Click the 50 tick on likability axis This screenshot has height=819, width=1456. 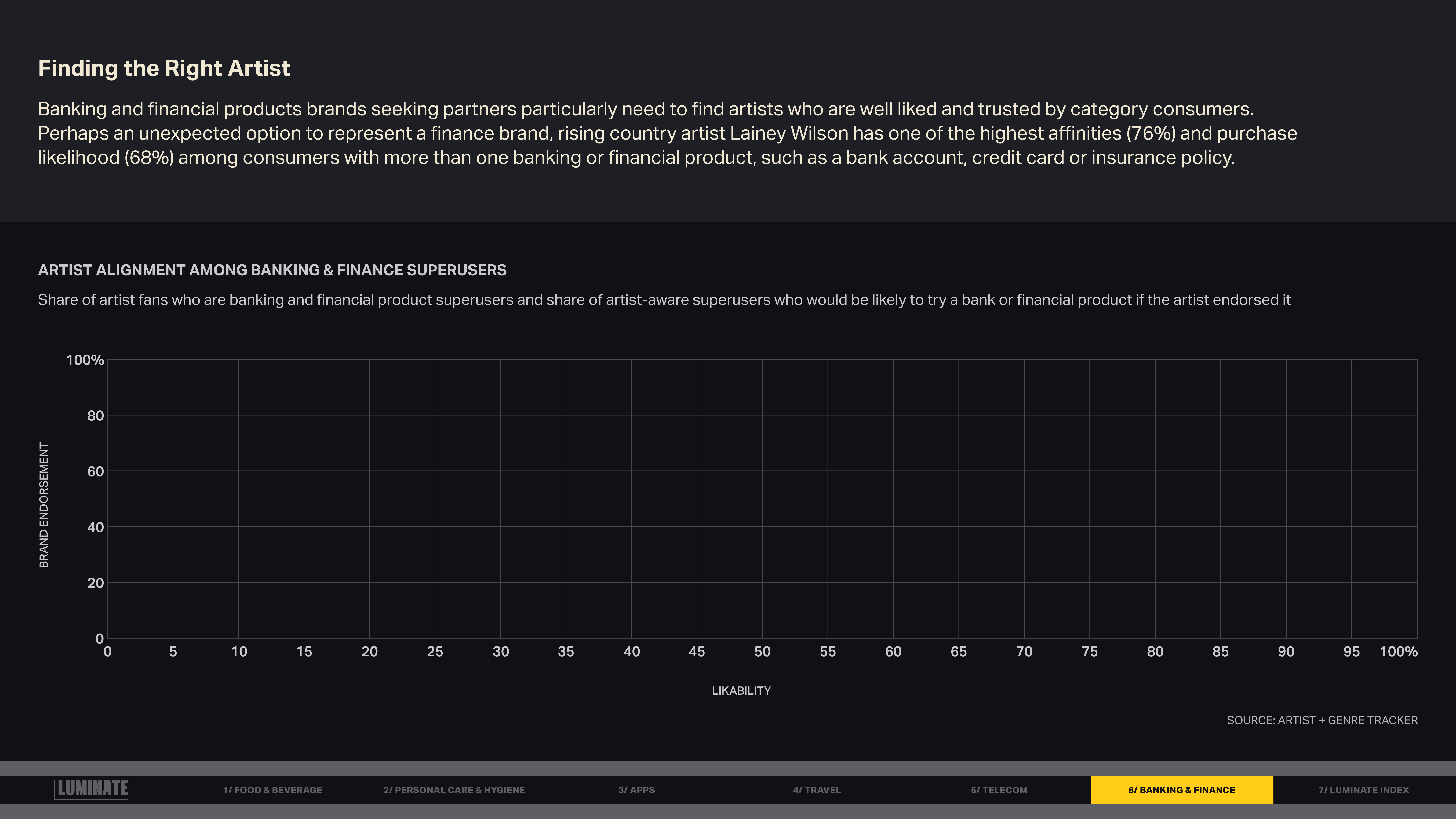pos(762,652)
